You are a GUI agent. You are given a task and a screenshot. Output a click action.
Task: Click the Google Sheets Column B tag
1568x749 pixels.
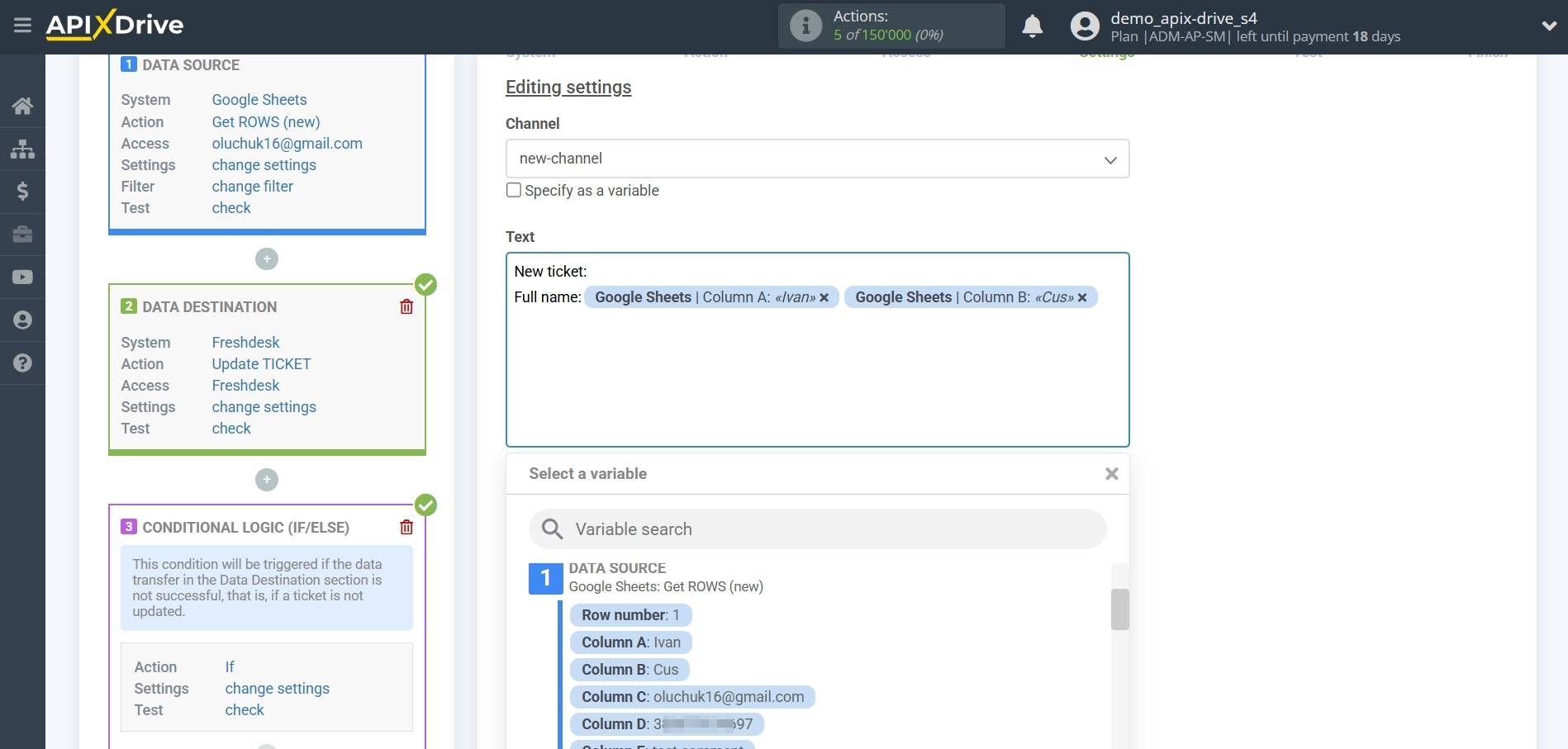pyautogui.click(x=971, y=297)
